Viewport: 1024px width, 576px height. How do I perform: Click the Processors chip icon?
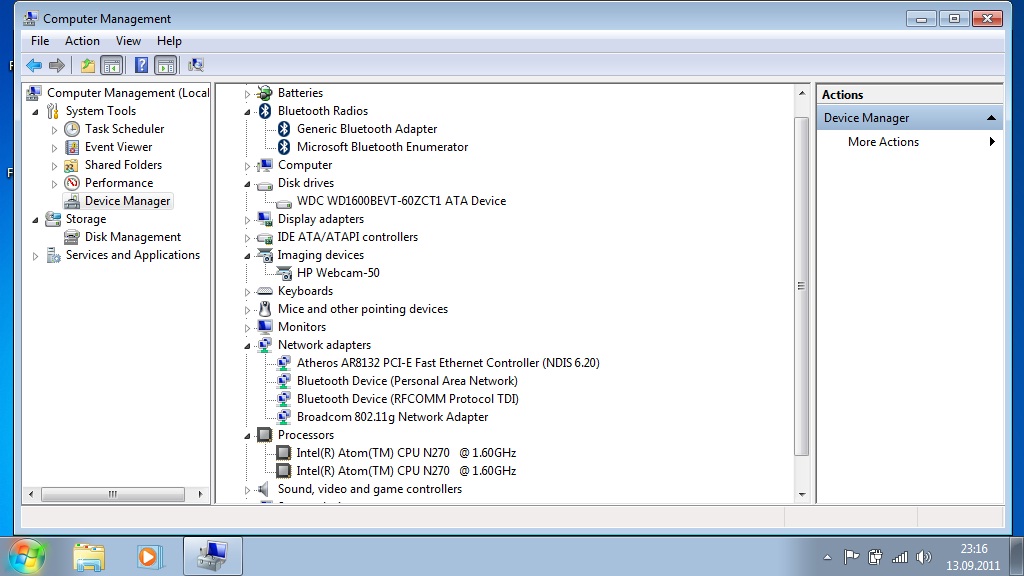[264, 435]
